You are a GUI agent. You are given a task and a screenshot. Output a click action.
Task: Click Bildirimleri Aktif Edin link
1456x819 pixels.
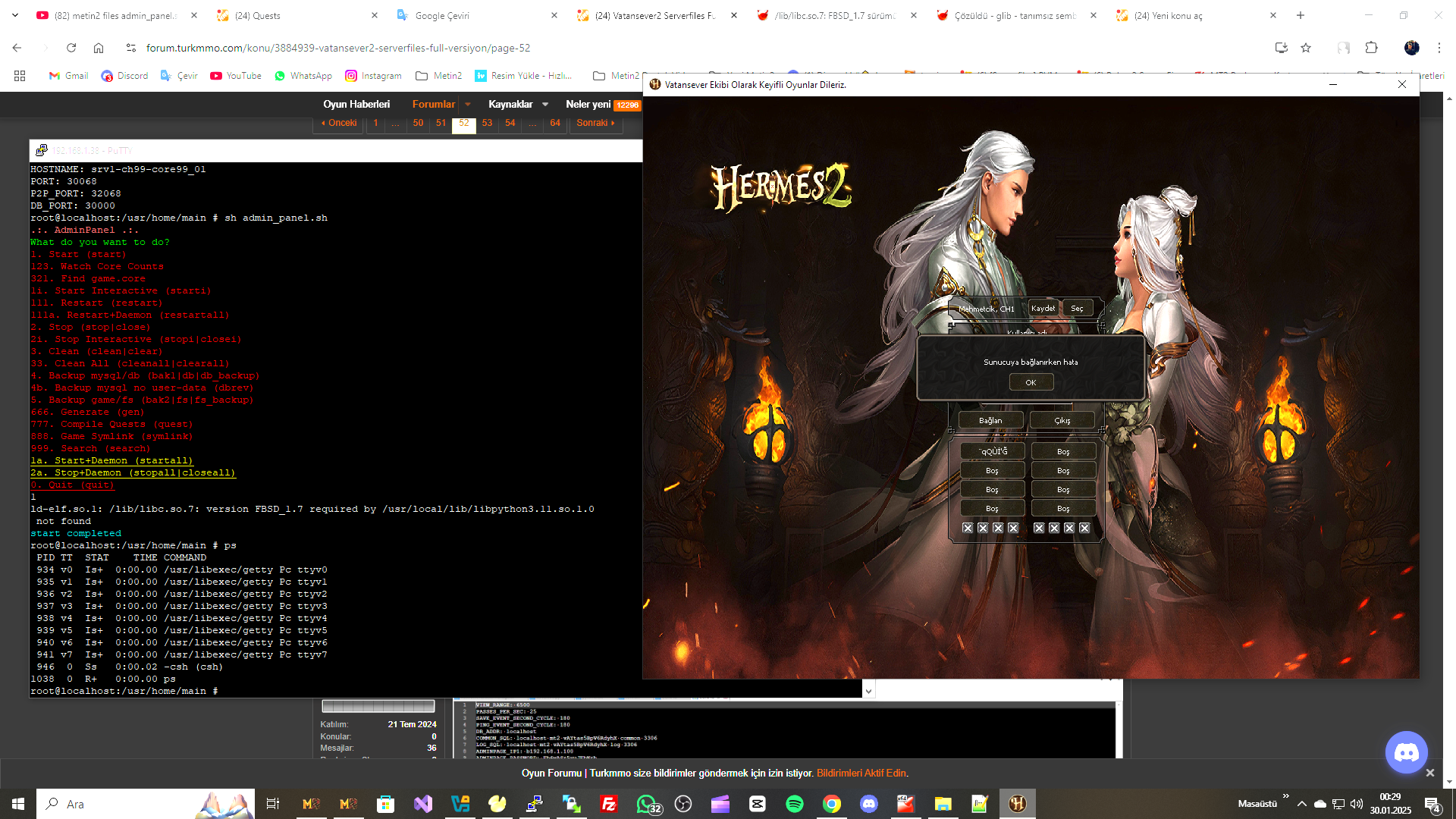pos(862,773)
